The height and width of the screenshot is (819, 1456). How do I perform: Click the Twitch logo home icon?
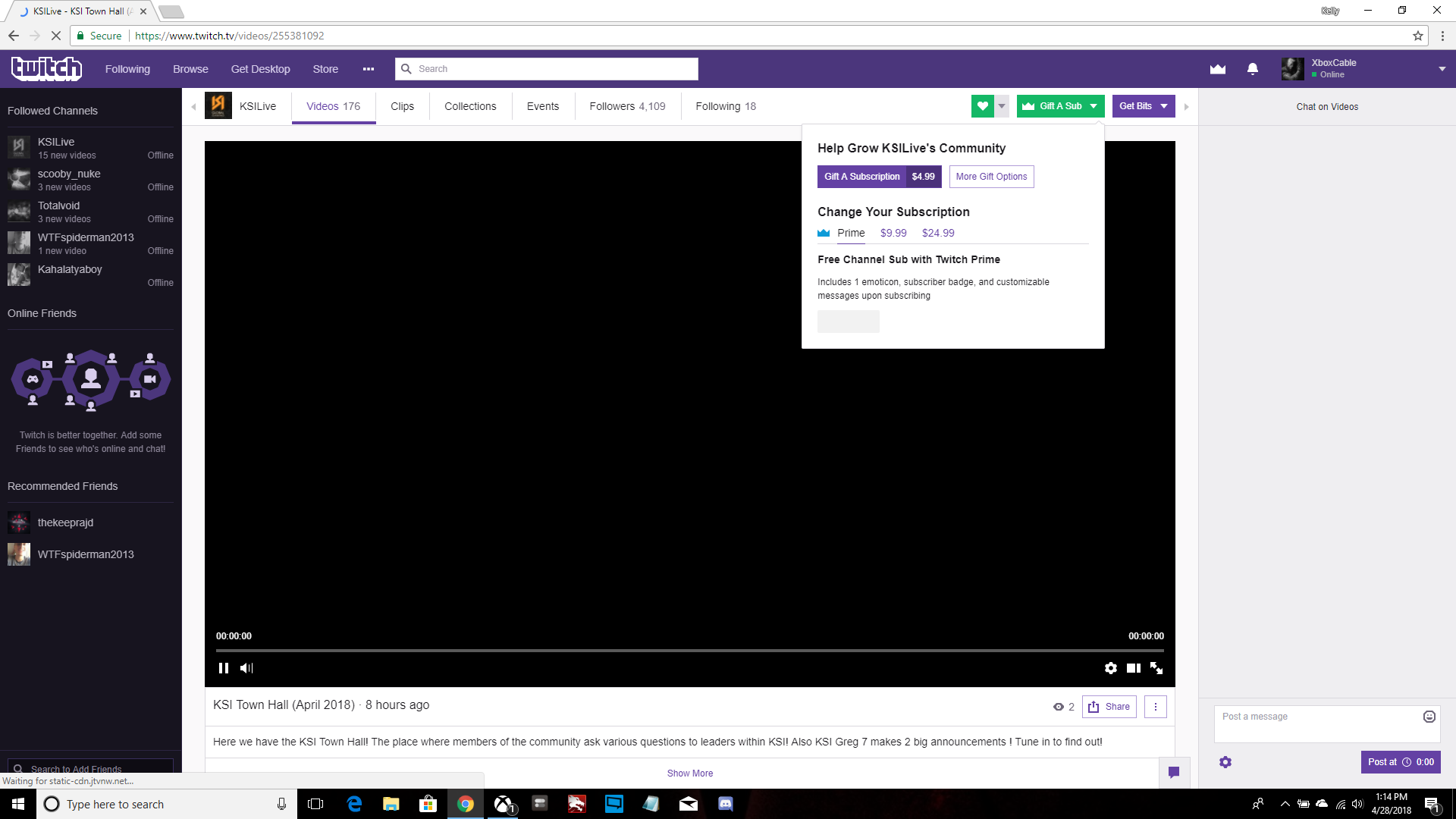(x=46, y=68)
